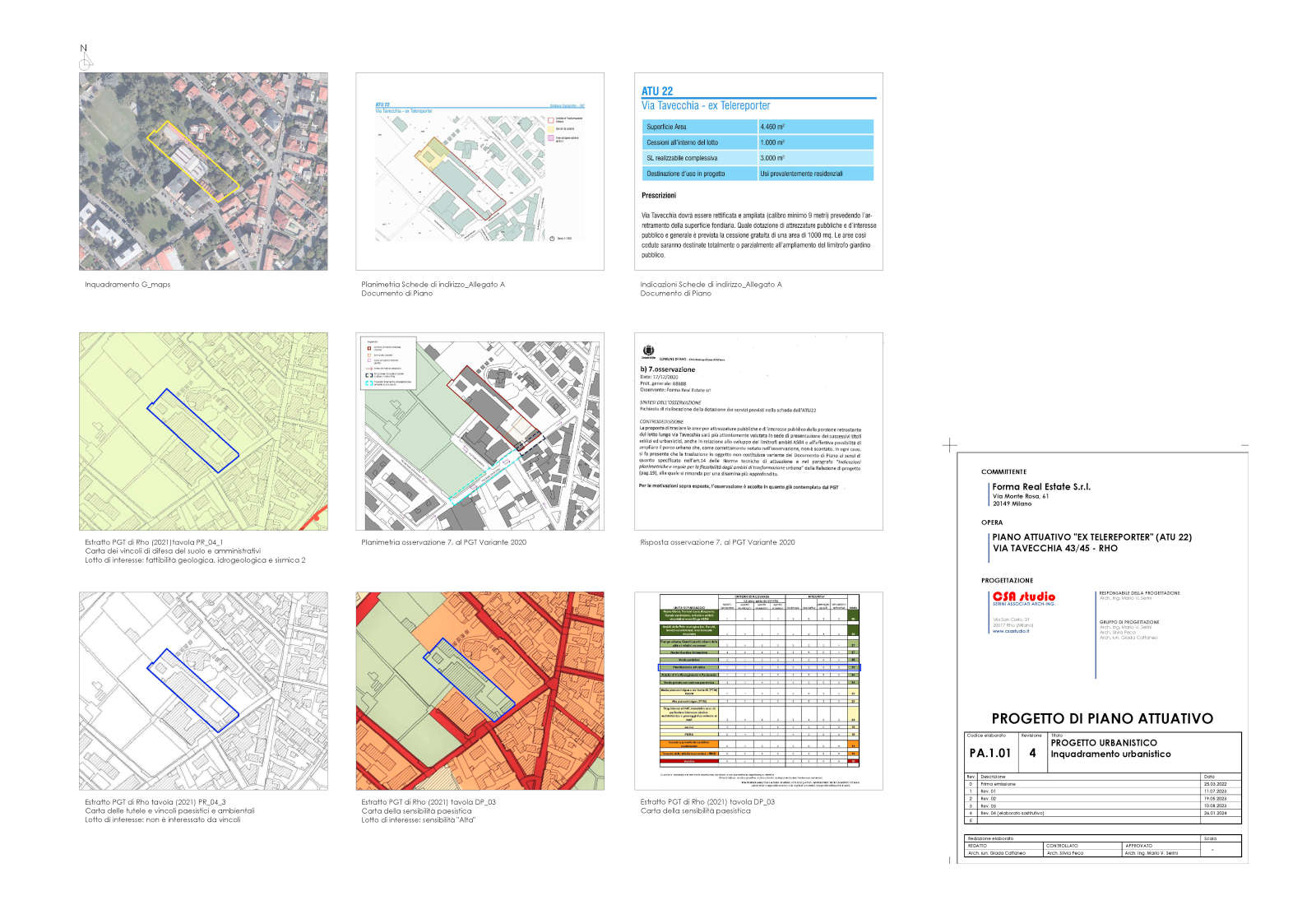Open the orange-red DP_03 sensibilità map

point(480,691)
